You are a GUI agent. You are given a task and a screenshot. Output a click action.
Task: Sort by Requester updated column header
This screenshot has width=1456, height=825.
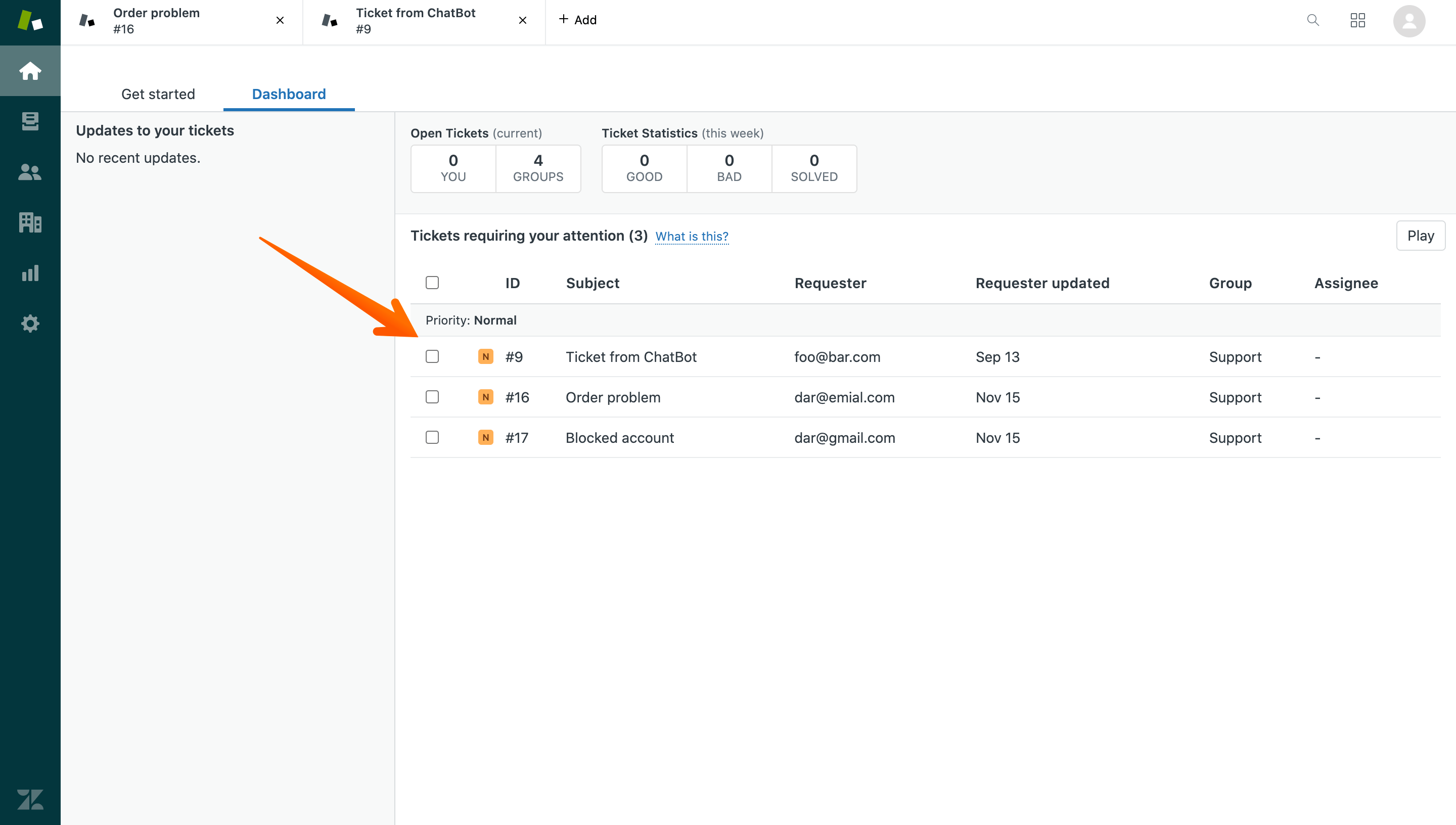pos(1042,283)
